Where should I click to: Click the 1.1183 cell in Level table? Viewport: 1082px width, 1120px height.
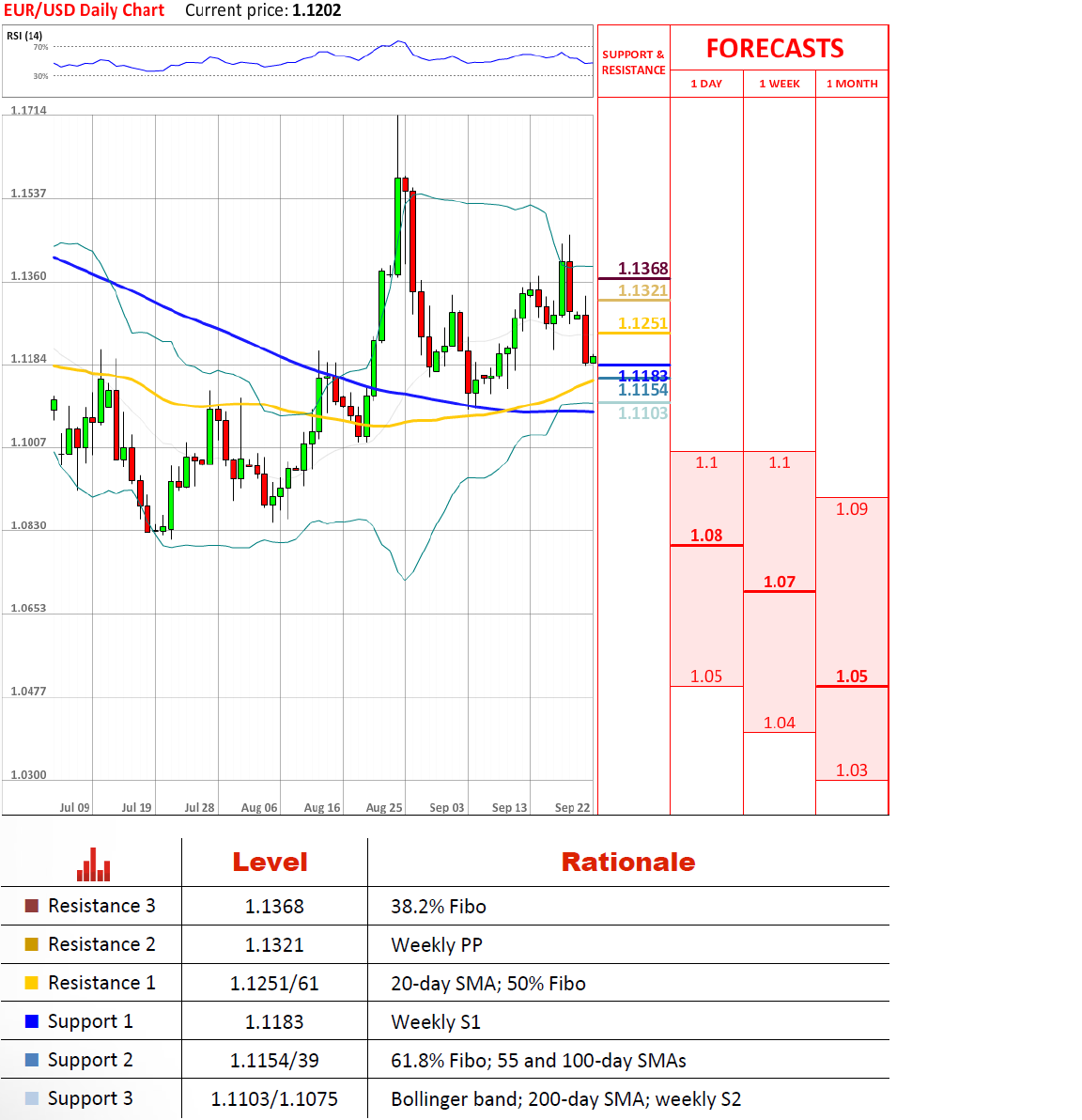(274, 1022)
